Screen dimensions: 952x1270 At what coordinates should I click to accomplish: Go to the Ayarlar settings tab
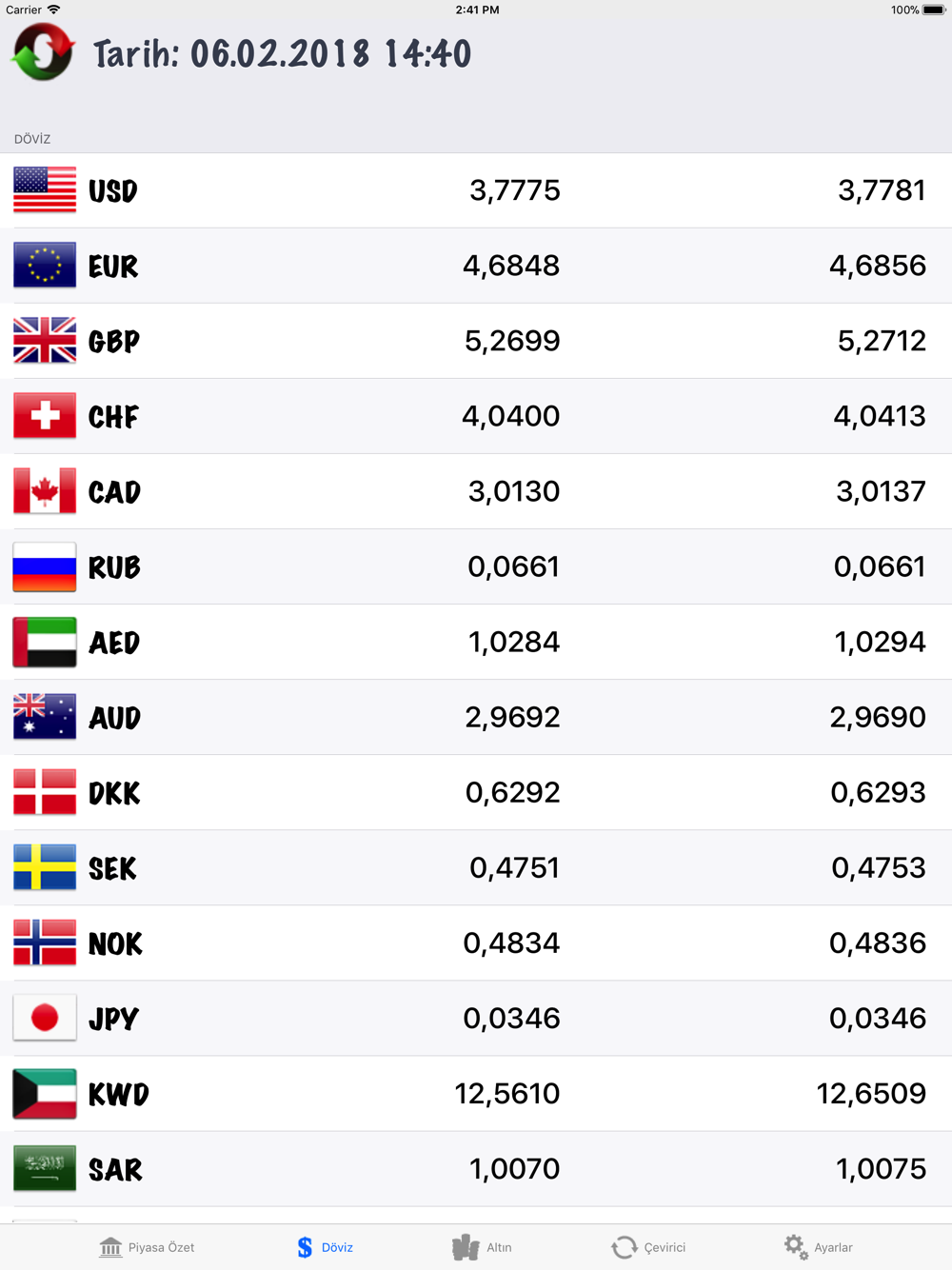click(818, 1247)
